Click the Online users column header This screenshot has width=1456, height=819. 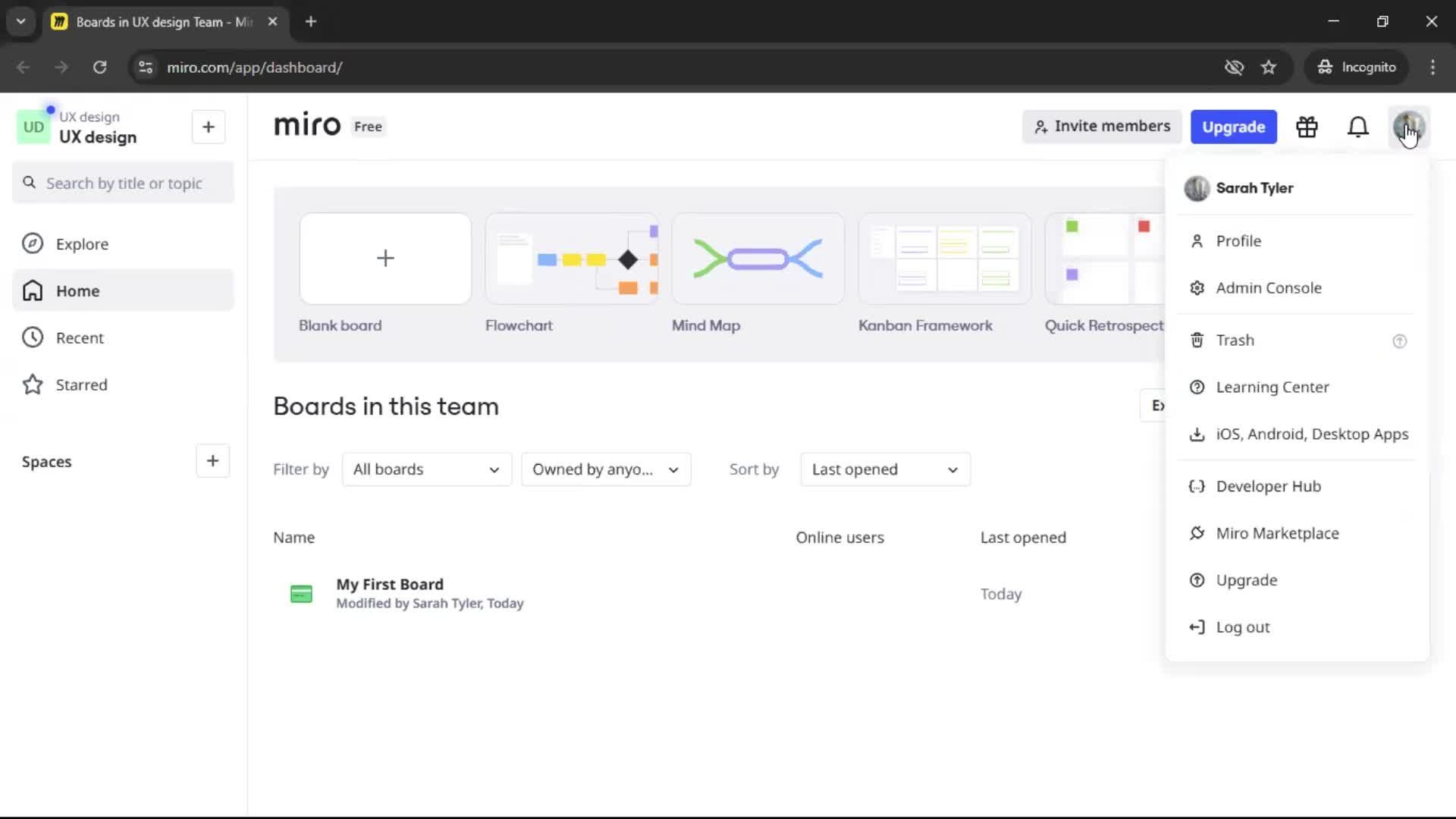click(839, 538)
